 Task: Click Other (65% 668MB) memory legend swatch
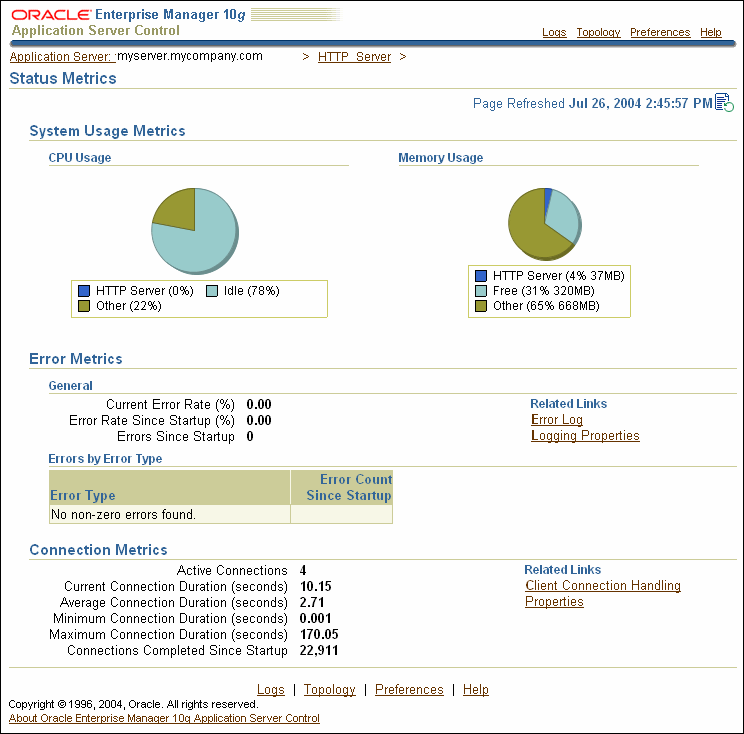pos(481,306)
